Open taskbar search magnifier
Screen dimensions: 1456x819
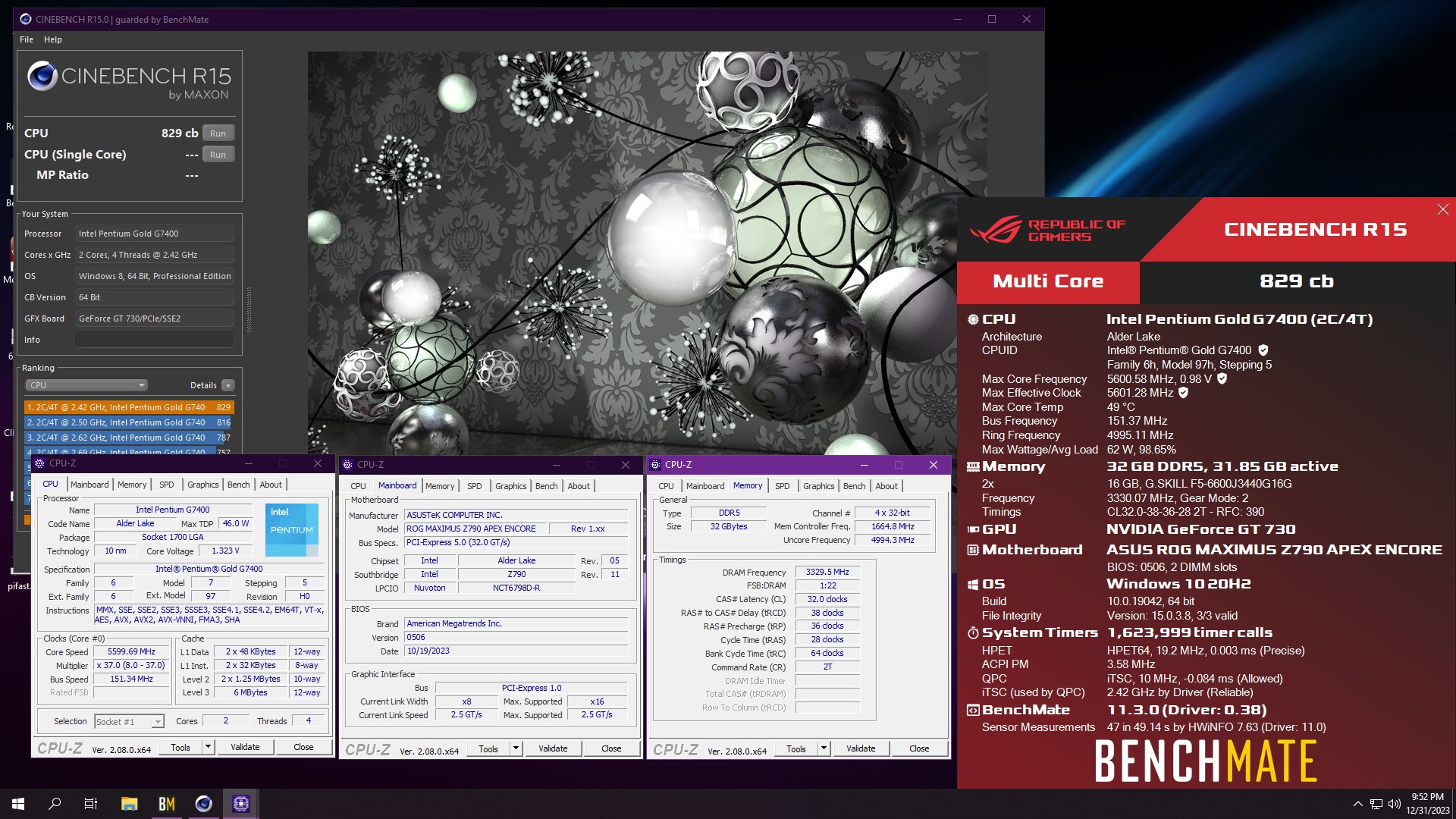(55, 804)
